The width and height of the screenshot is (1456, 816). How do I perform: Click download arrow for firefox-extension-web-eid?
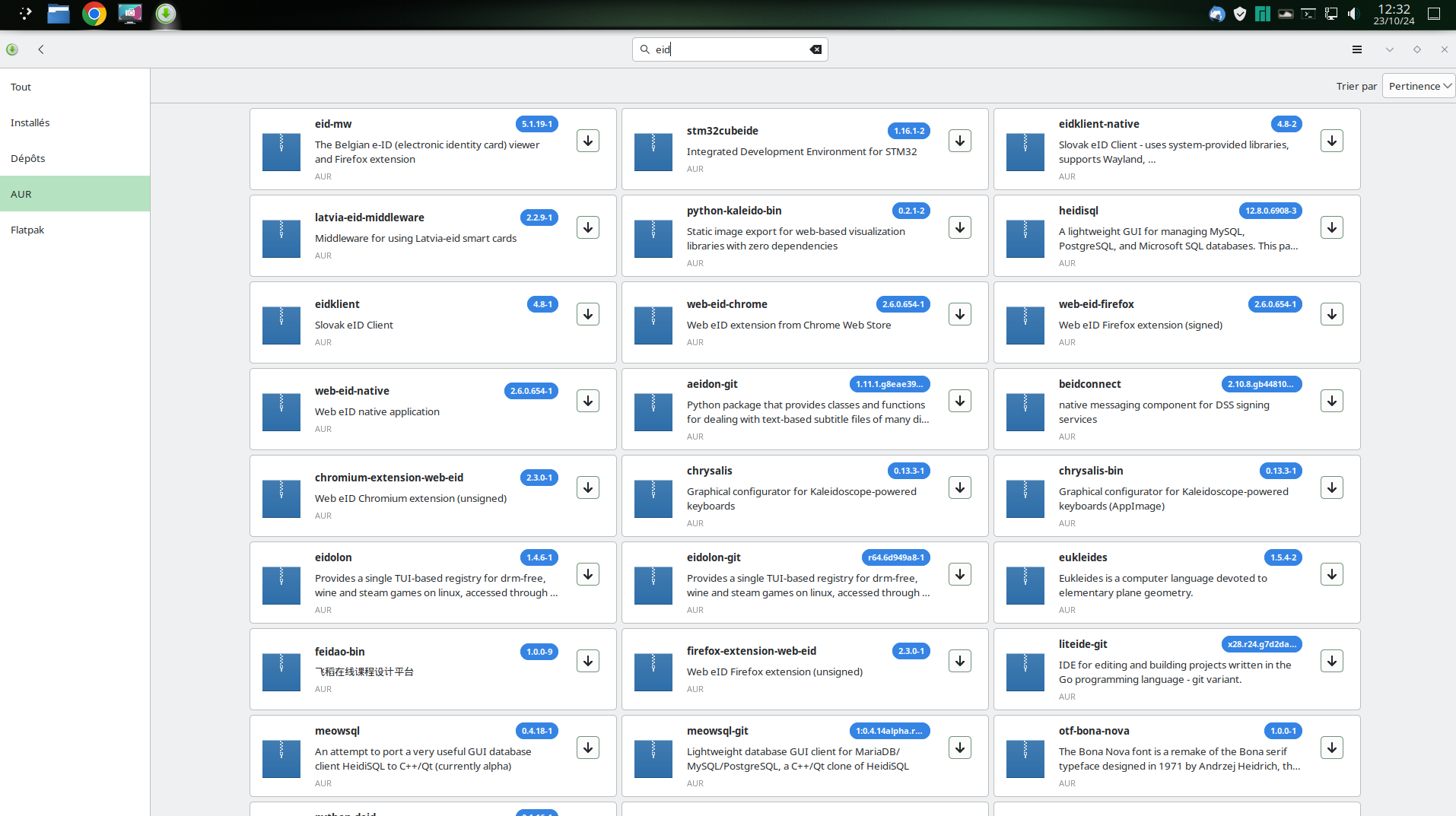coord(960,661)
